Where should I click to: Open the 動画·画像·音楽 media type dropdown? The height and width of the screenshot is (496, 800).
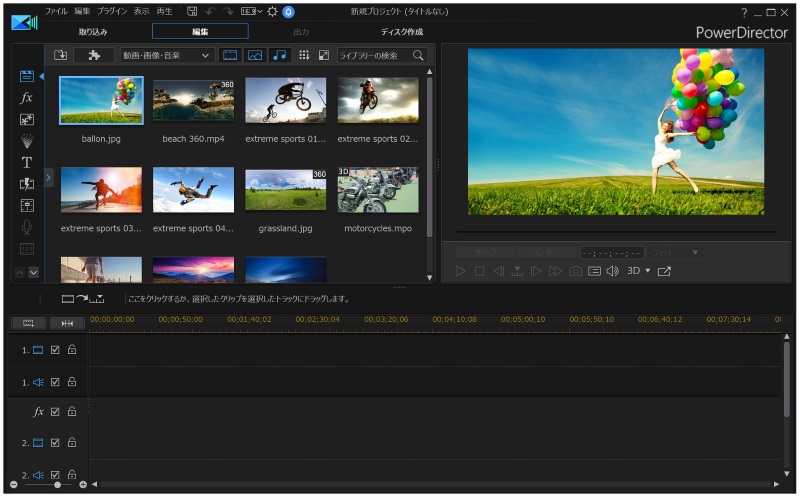point(166,55)
